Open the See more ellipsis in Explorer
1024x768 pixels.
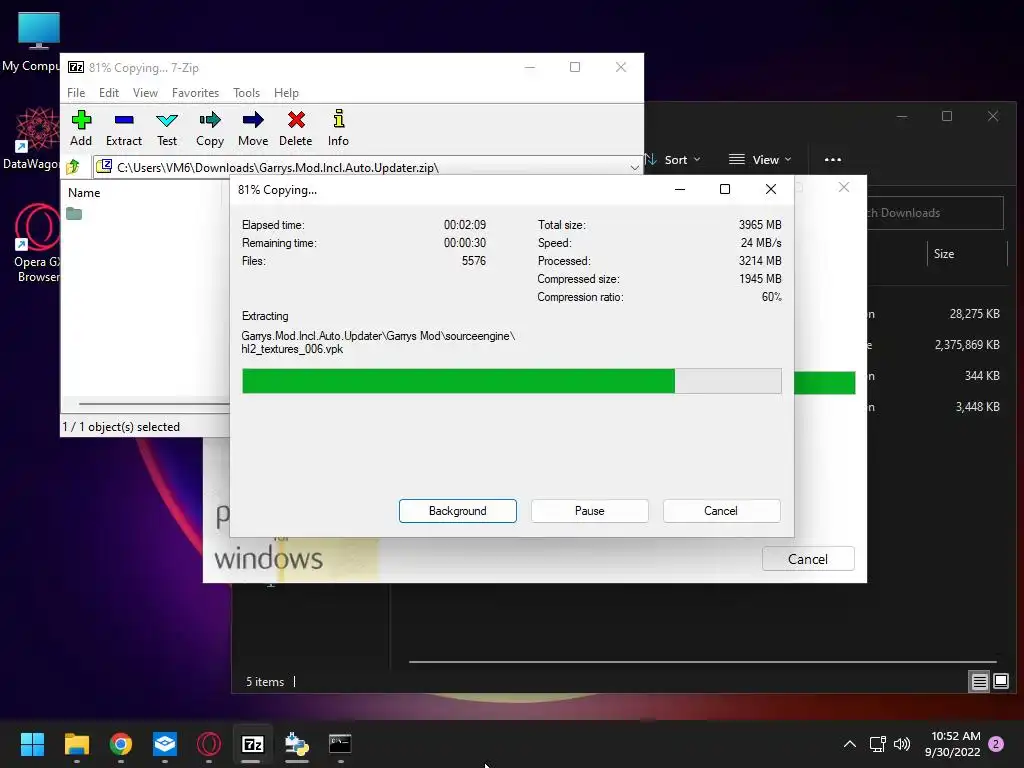[833, 159]
